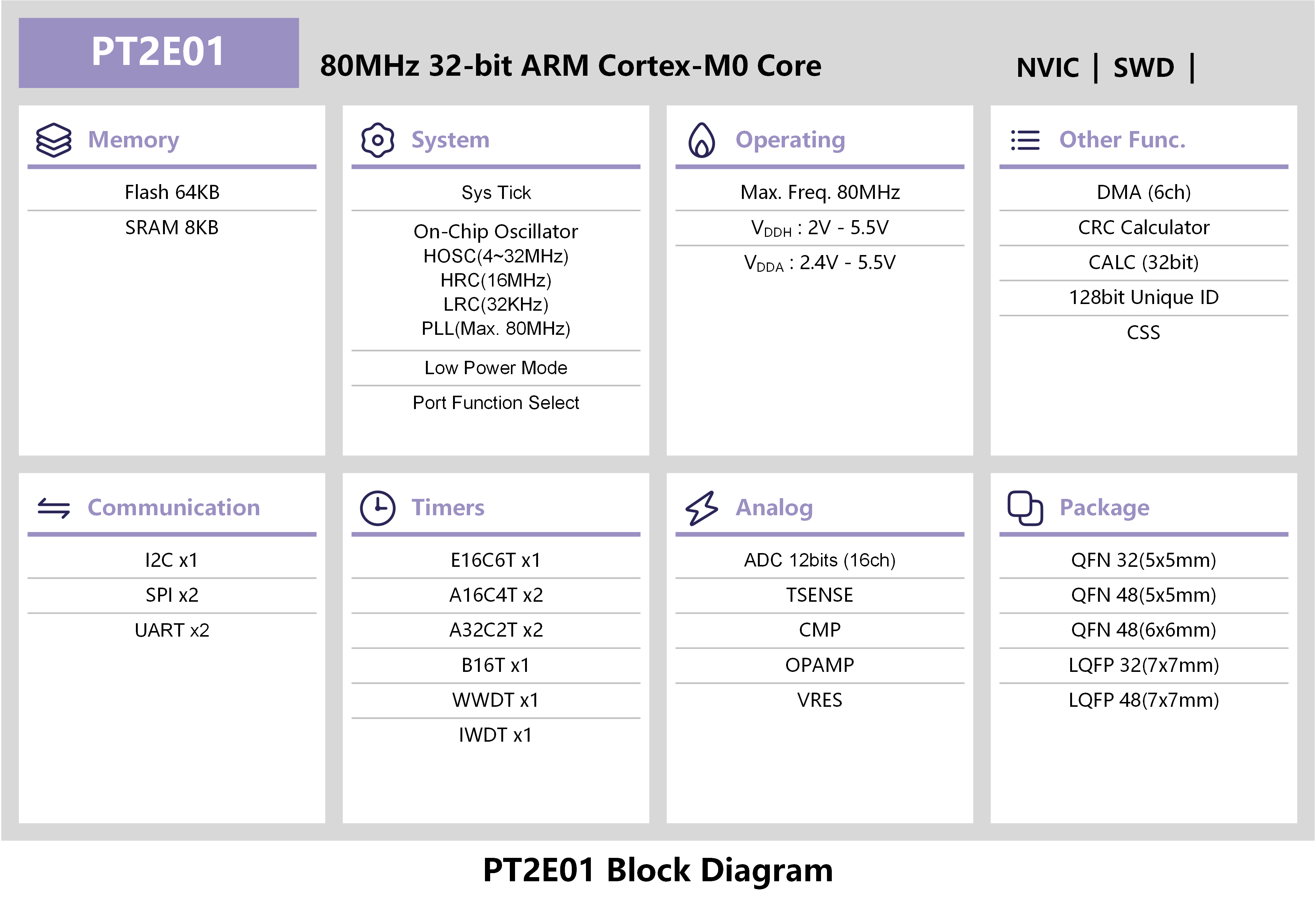Select the CRC Calculator entry

(x=1143, y=228)
